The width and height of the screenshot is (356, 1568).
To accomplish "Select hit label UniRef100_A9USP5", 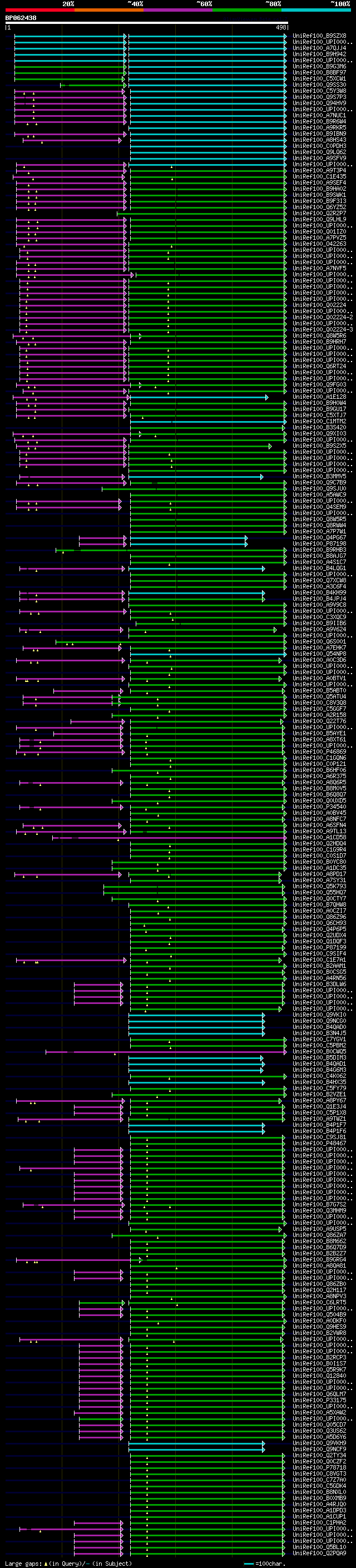I will (319, 1230).
